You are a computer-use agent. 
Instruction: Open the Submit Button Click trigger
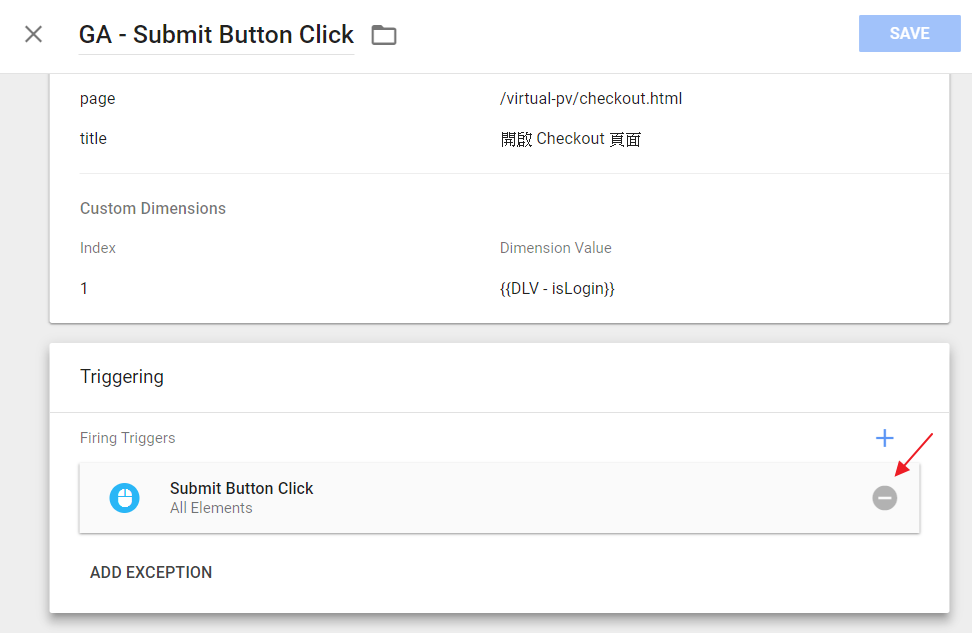(x=242, y=488)
